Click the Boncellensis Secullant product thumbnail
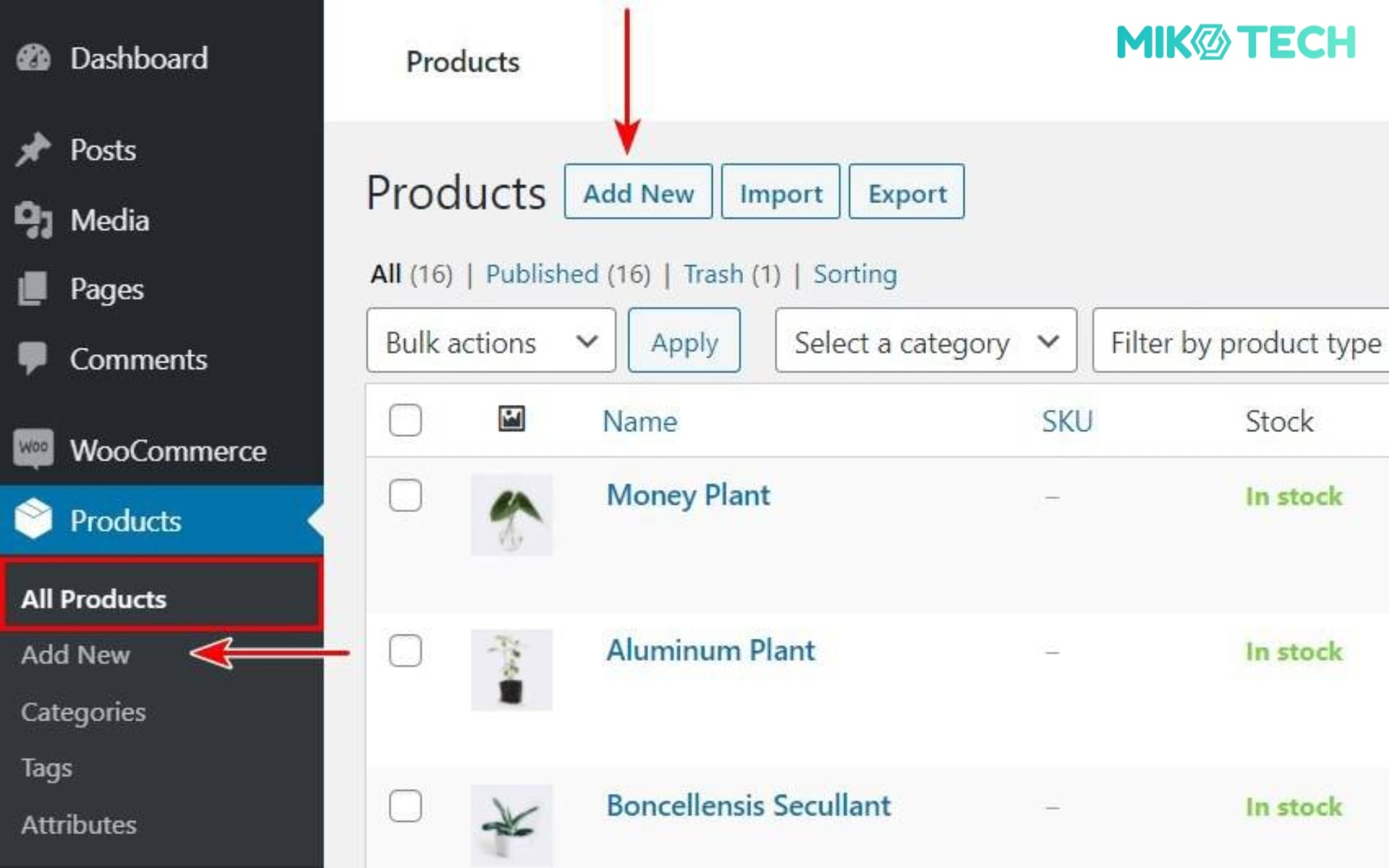This screenshot has width=1389, height=868. (511, 825)
